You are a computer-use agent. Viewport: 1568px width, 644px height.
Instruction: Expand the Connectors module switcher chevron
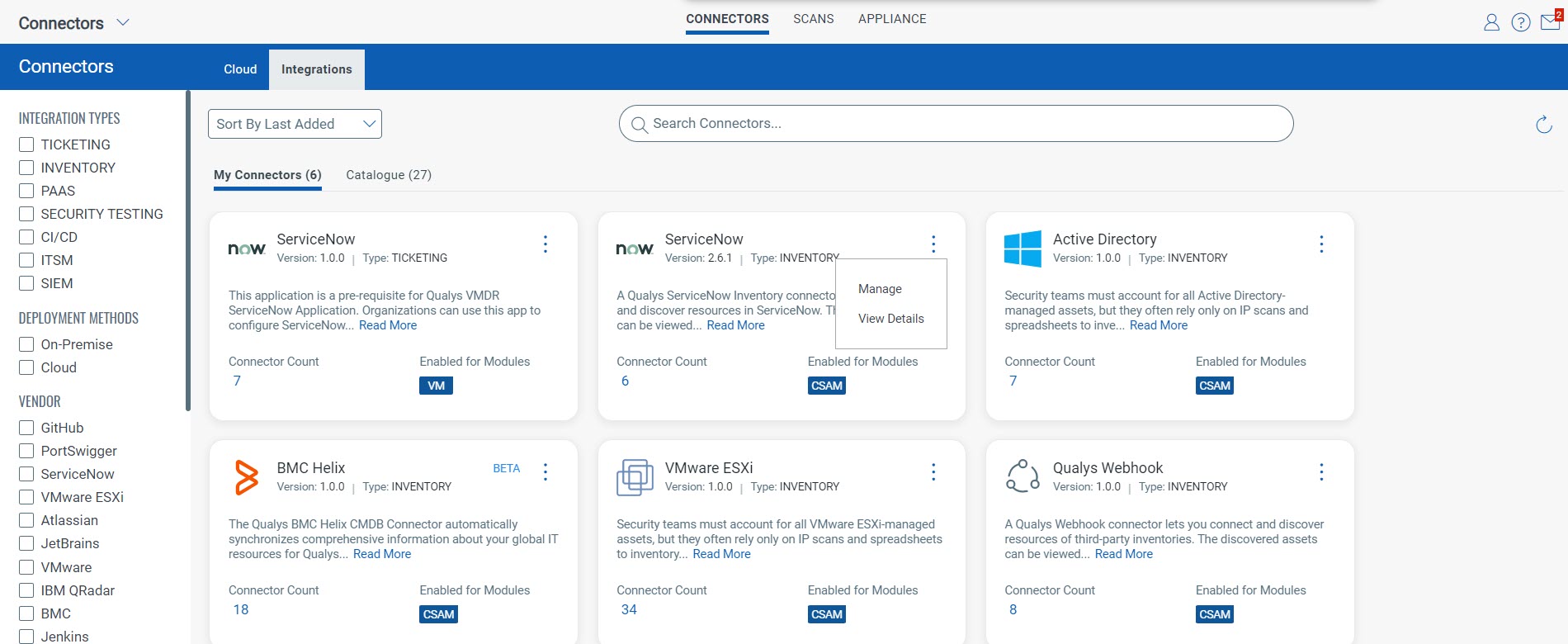pos(123,22)
